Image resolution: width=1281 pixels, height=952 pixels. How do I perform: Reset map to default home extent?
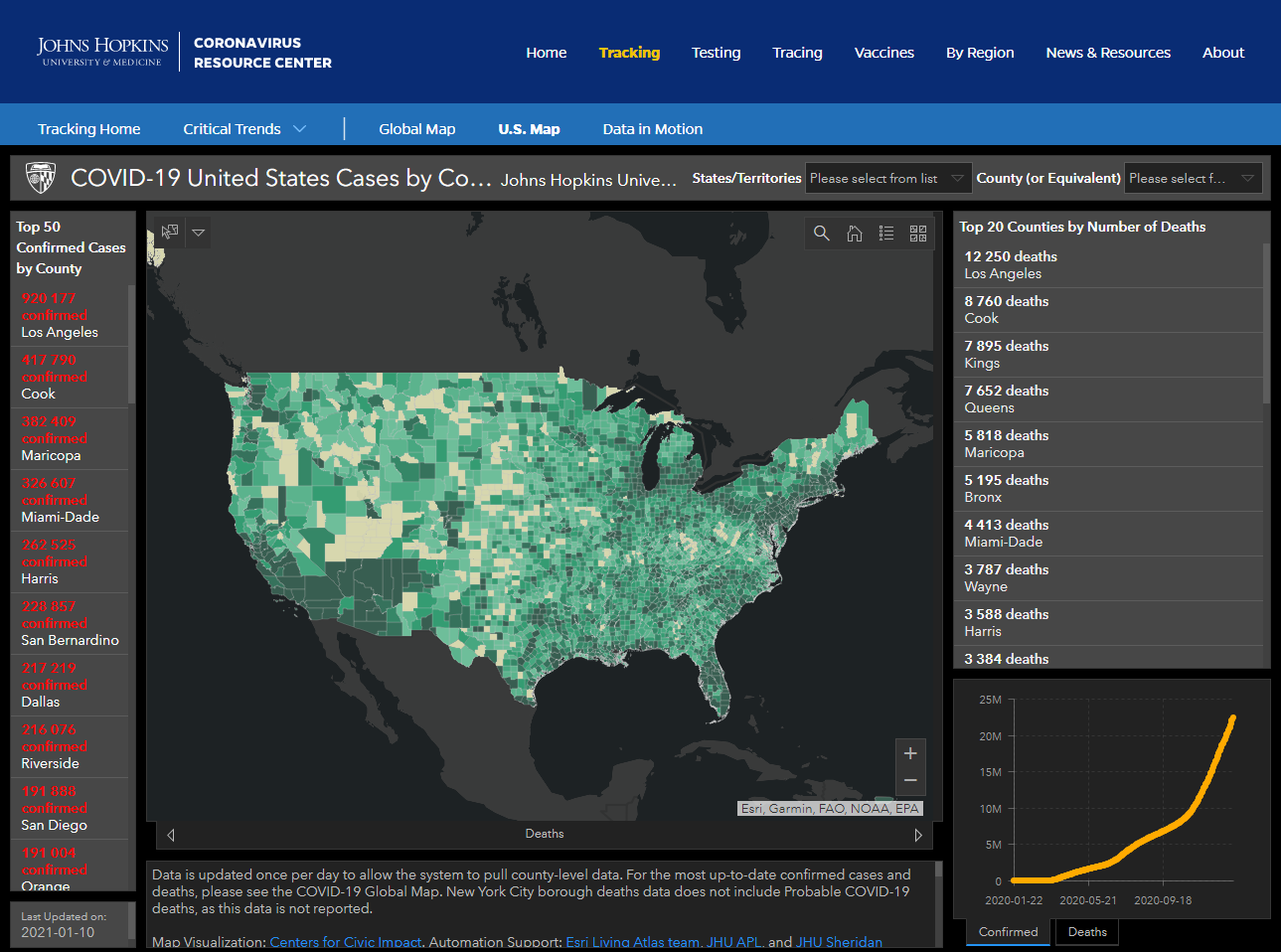pyautogui.click(x=854, y=233)
